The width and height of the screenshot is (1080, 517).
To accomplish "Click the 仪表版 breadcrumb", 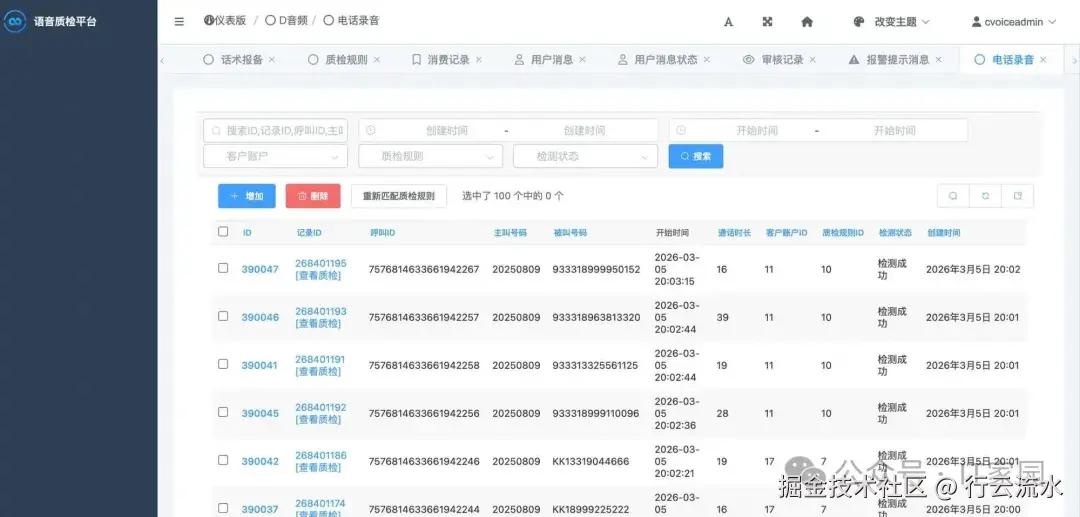I will [x=225, y=21].
